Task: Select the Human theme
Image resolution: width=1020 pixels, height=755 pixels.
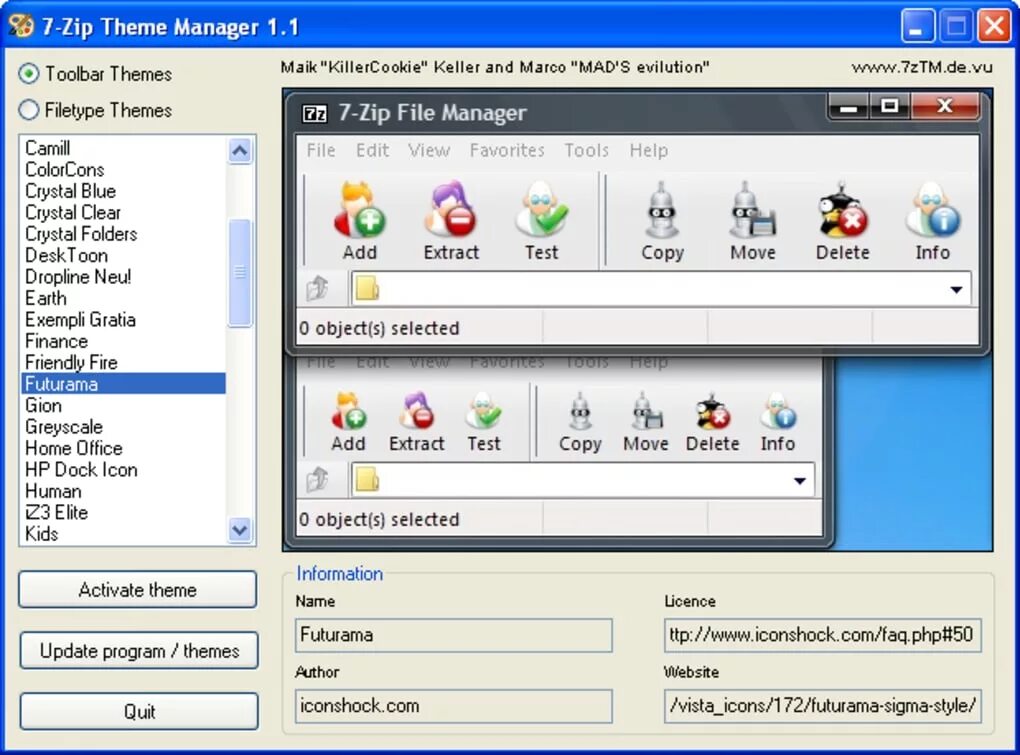Action: coord(124,491)
